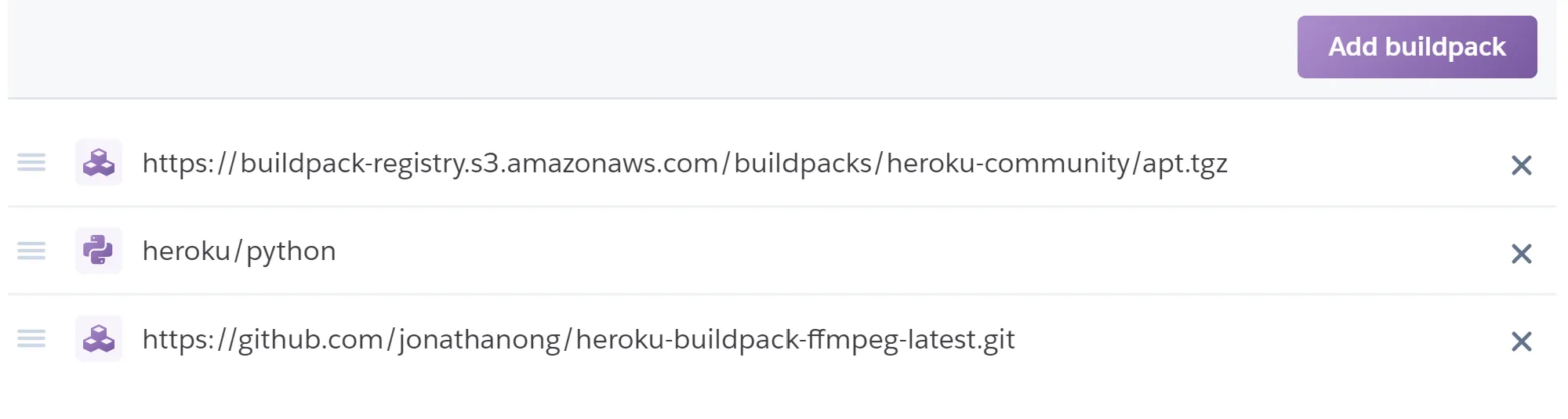
Task: Click the apt buildpack cube icon
Action: [99, 163]
